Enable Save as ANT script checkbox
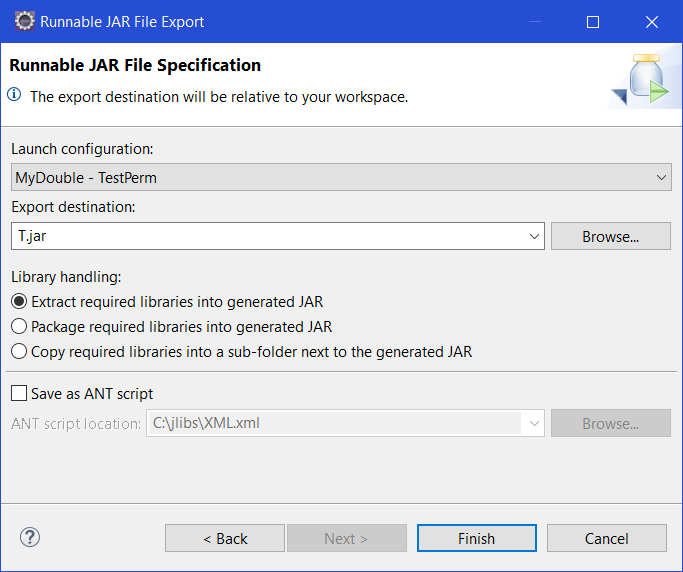Screen dimensions: 683x572 point(19,393)
